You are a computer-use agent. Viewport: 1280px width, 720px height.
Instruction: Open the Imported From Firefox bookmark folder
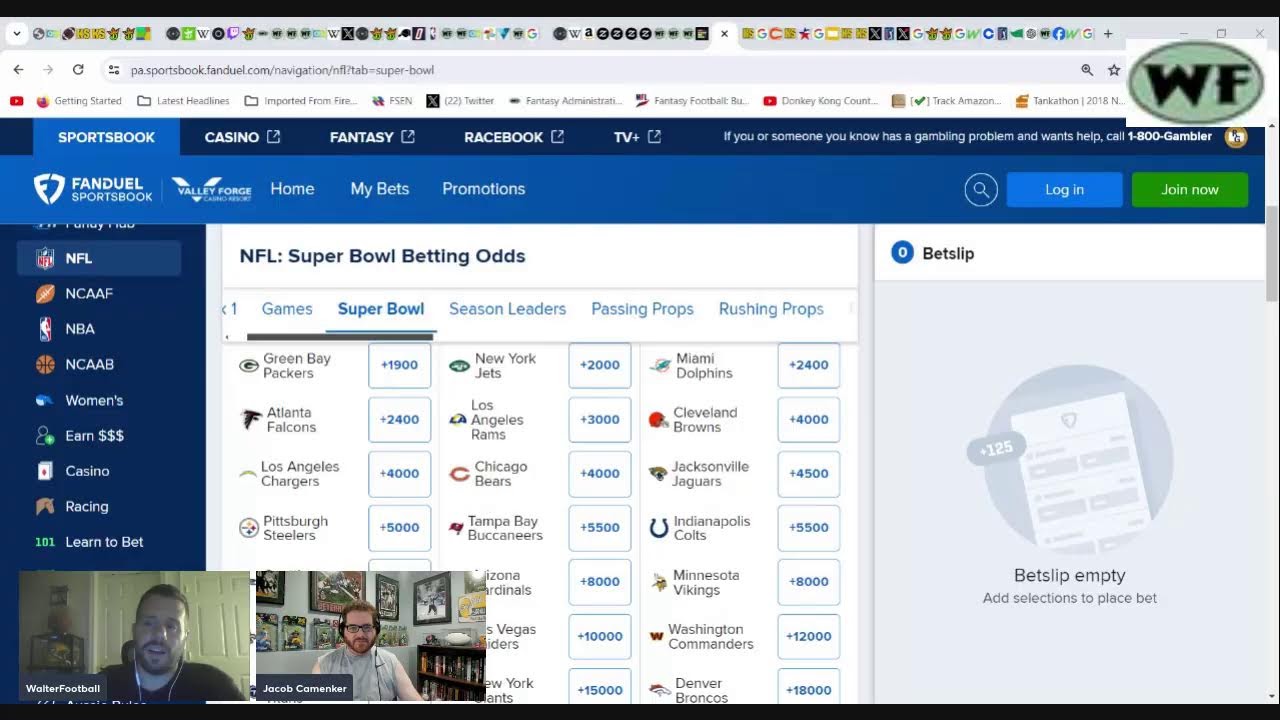(x=301, y=101)
